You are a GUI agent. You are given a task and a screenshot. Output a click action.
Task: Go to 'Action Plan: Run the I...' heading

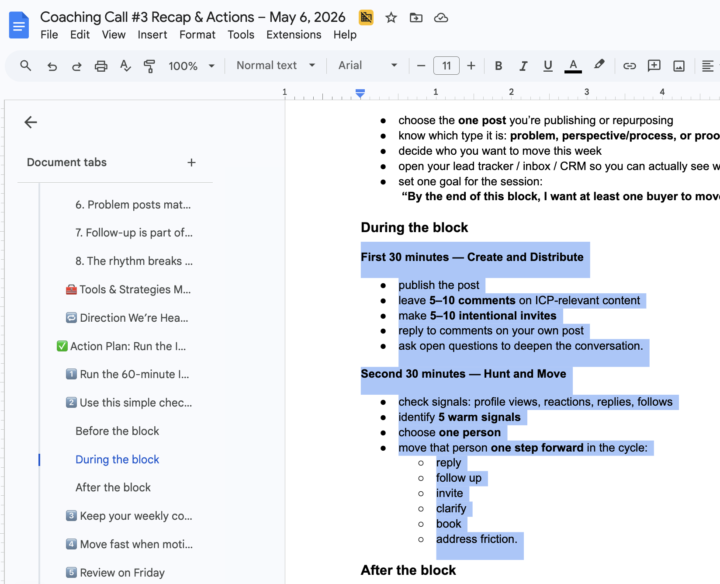point(121,347)
